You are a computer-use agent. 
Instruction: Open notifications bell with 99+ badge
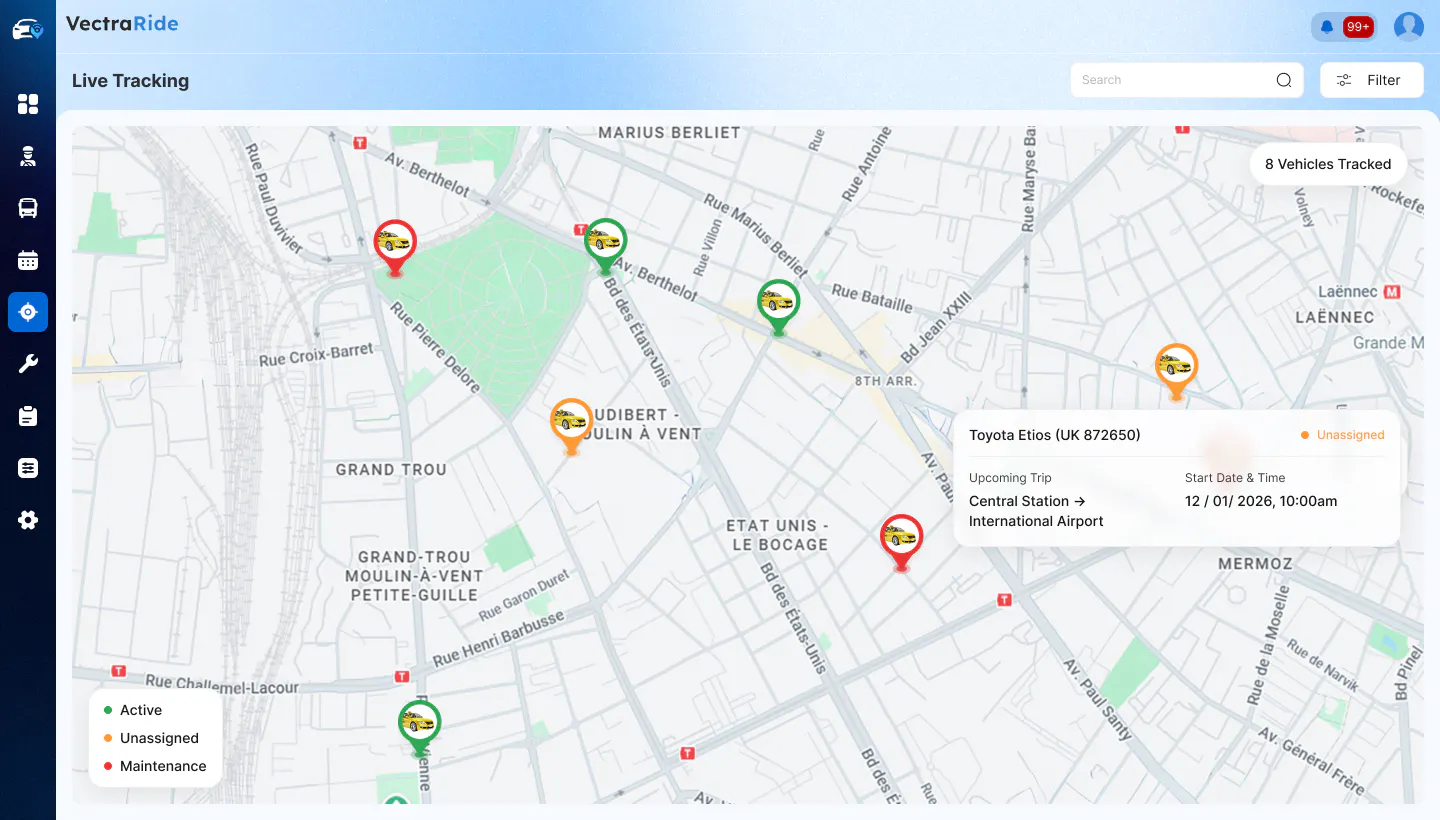point(1344,27)
